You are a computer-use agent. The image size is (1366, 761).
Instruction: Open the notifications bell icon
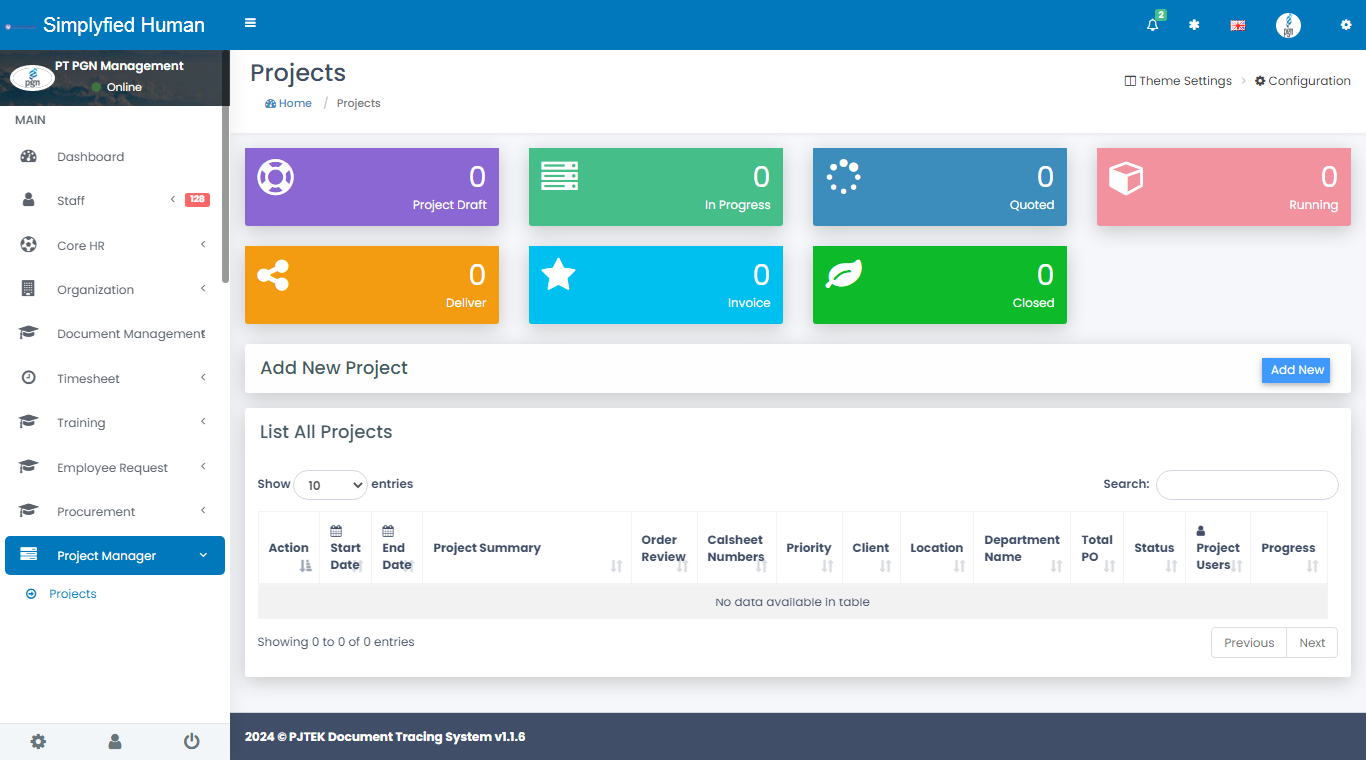coord(1153,25)
